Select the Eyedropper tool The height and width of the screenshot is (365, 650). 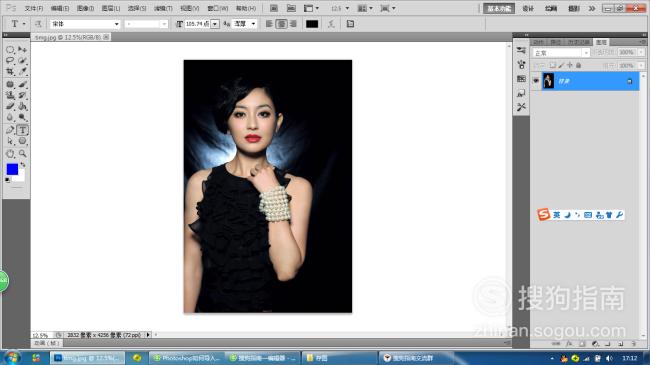click(x=22, y=72)
